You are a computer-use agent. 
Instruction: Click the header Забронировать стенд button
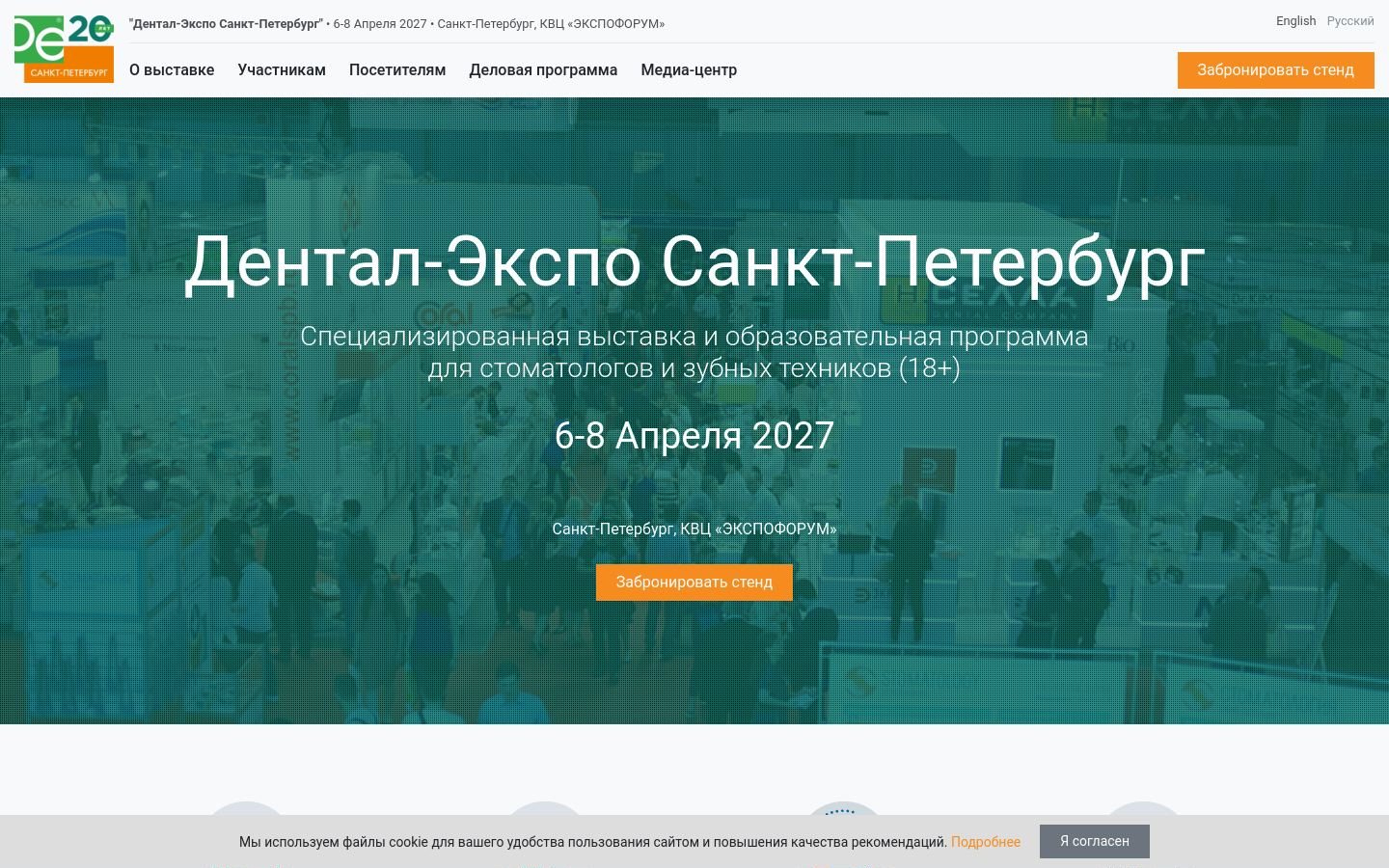[1275, 70]
